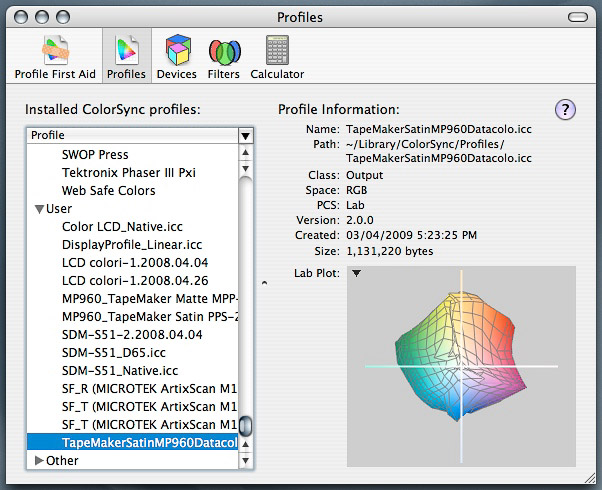Select the Profiles toolbar icon
This screenshot has height=490, width=602.
tap(127, 57)
